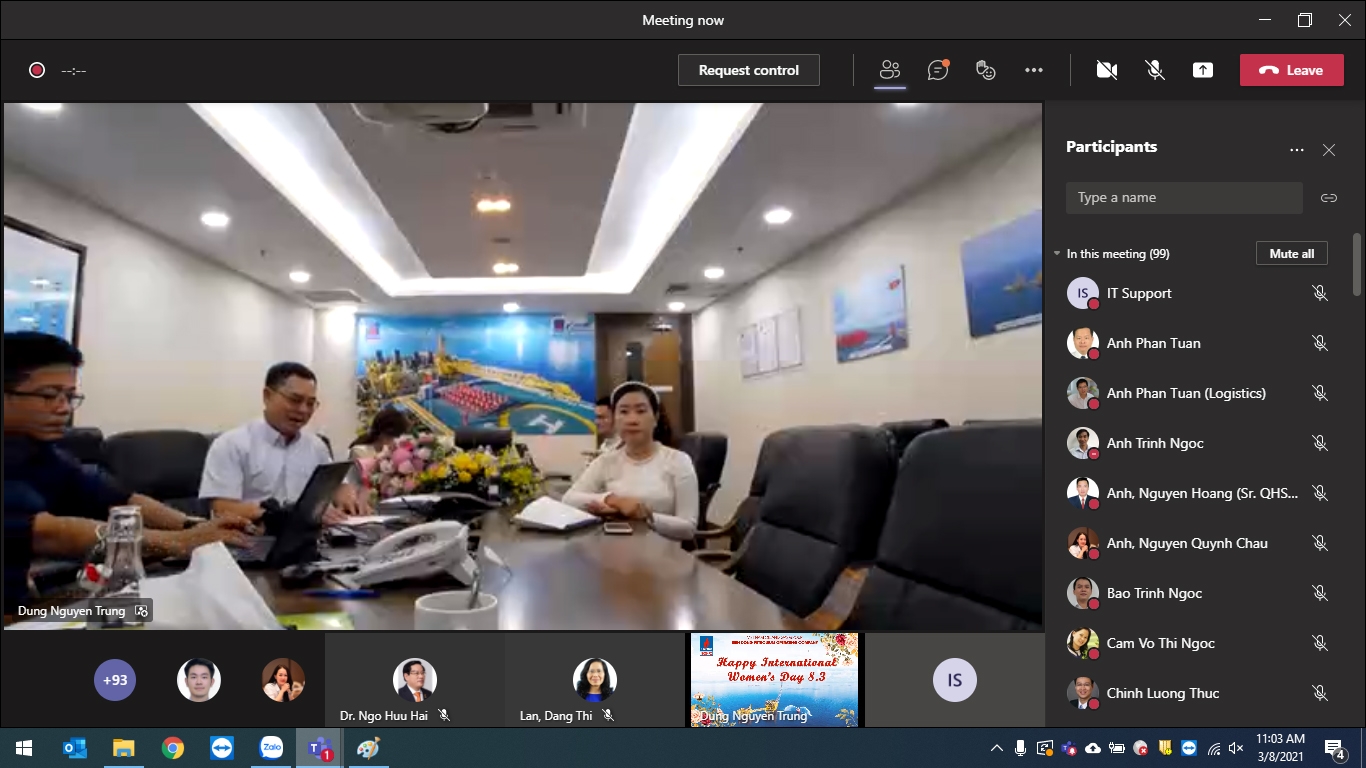This screenshot has width=1366, height=768.
Task: Click the recording indicator icon
Action: coord(37,70)
